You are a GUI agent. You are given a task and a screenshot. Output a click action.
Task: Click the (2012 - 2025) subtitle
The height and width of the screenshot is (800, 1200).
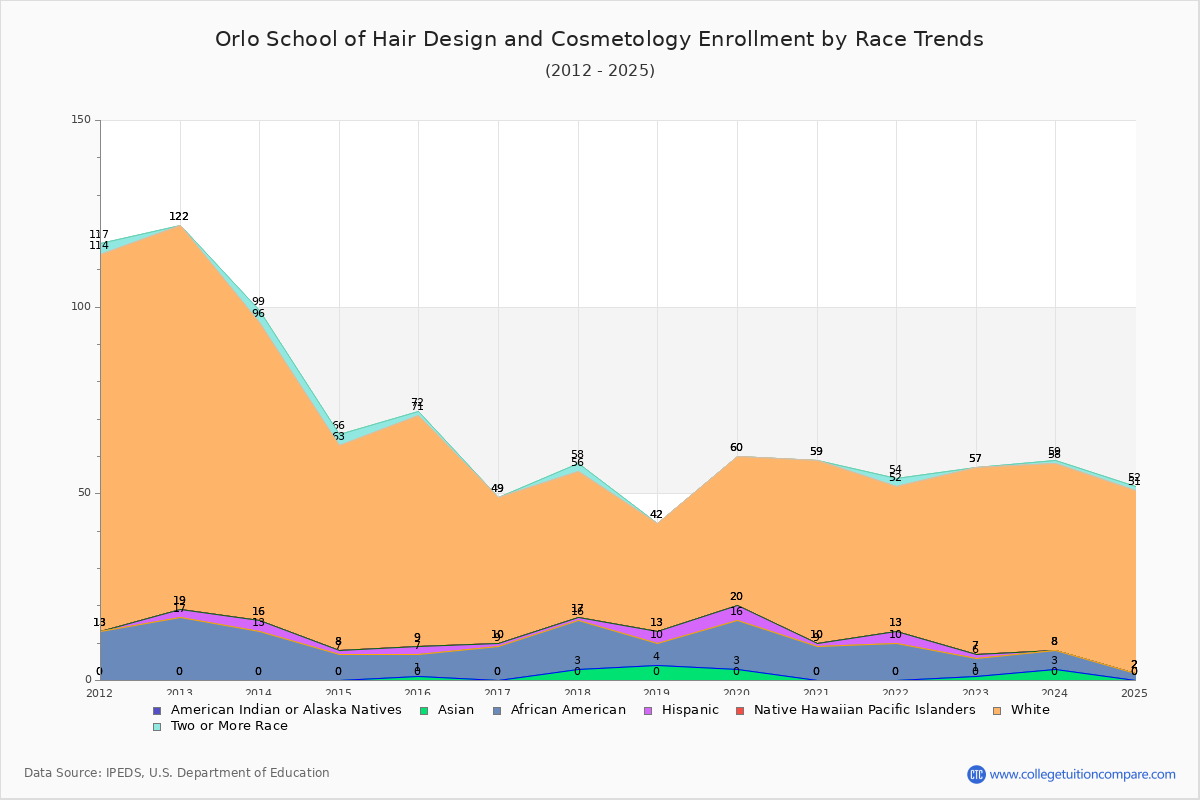(x=600, y=71)
